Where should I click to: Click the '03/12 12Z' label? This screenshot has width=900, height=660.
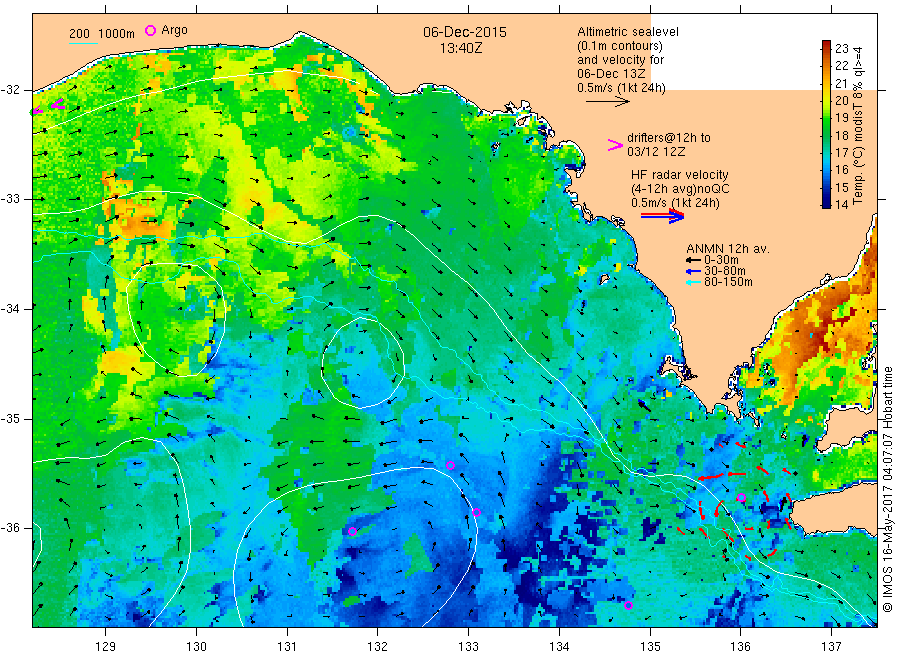click(x=655, y=152)
